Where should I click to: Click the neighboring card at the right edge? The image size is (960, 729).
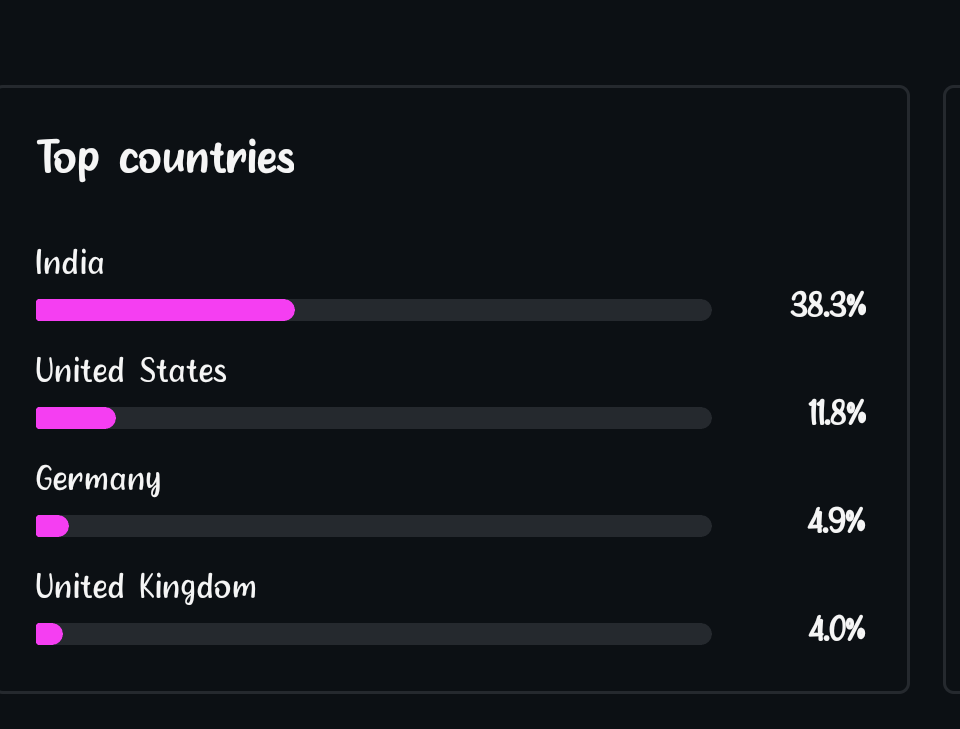[952, 390]
